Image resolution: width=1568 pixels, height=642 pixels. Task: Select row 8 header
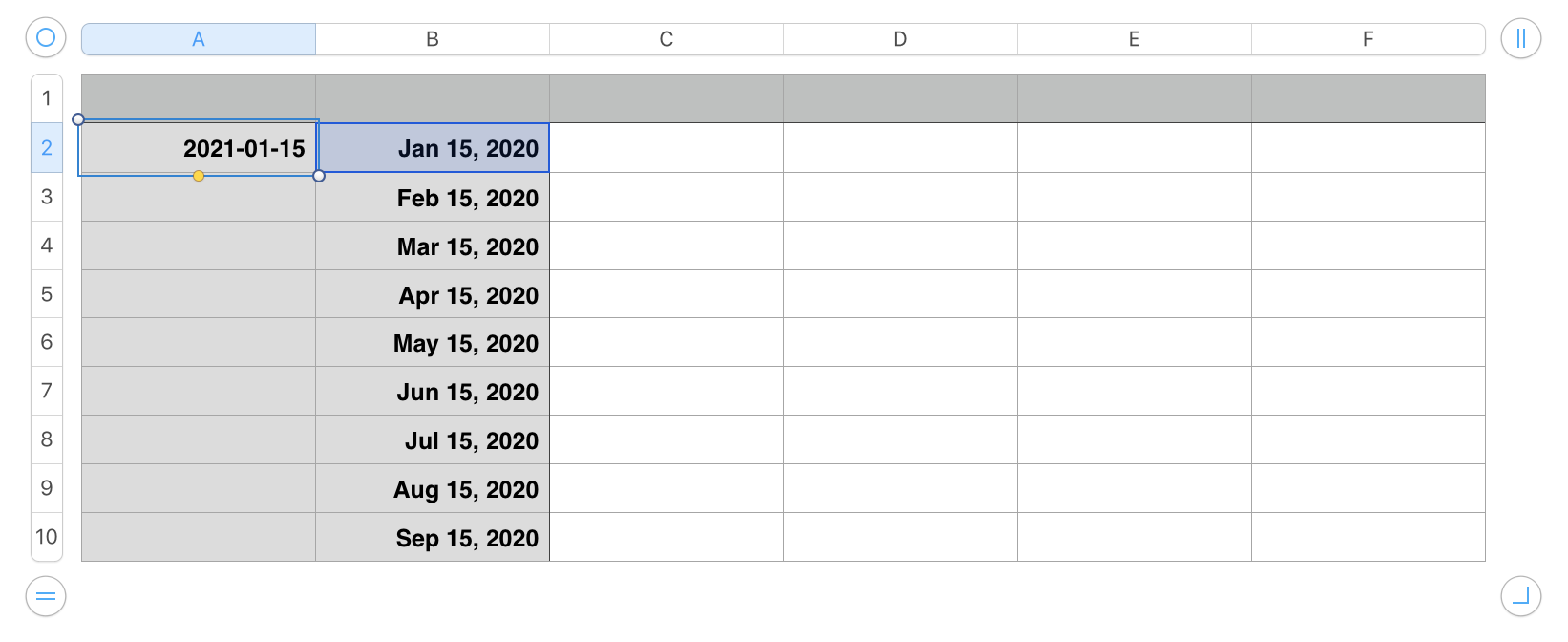[x=47, y=439]
